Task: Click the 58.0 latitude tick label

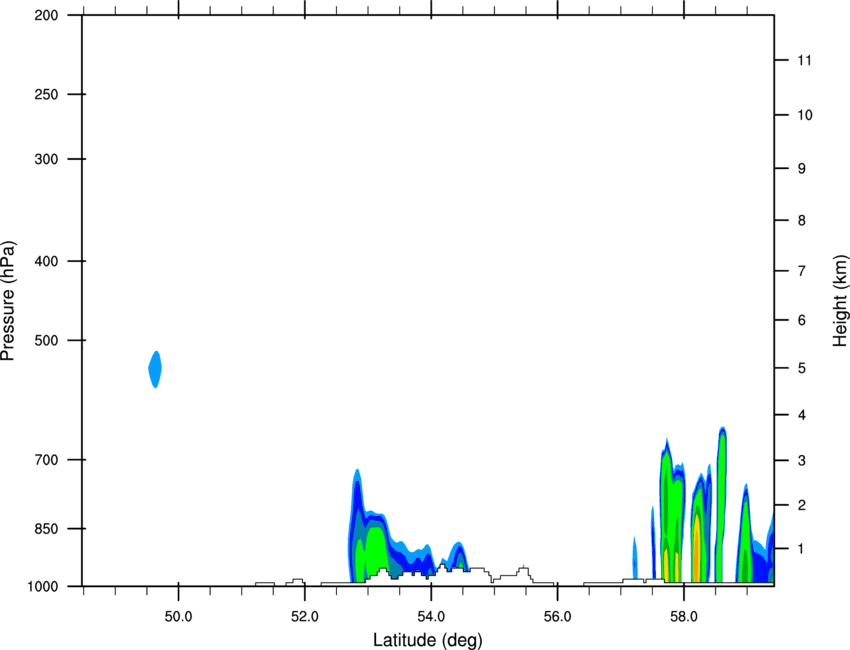Action: [684, 617]
